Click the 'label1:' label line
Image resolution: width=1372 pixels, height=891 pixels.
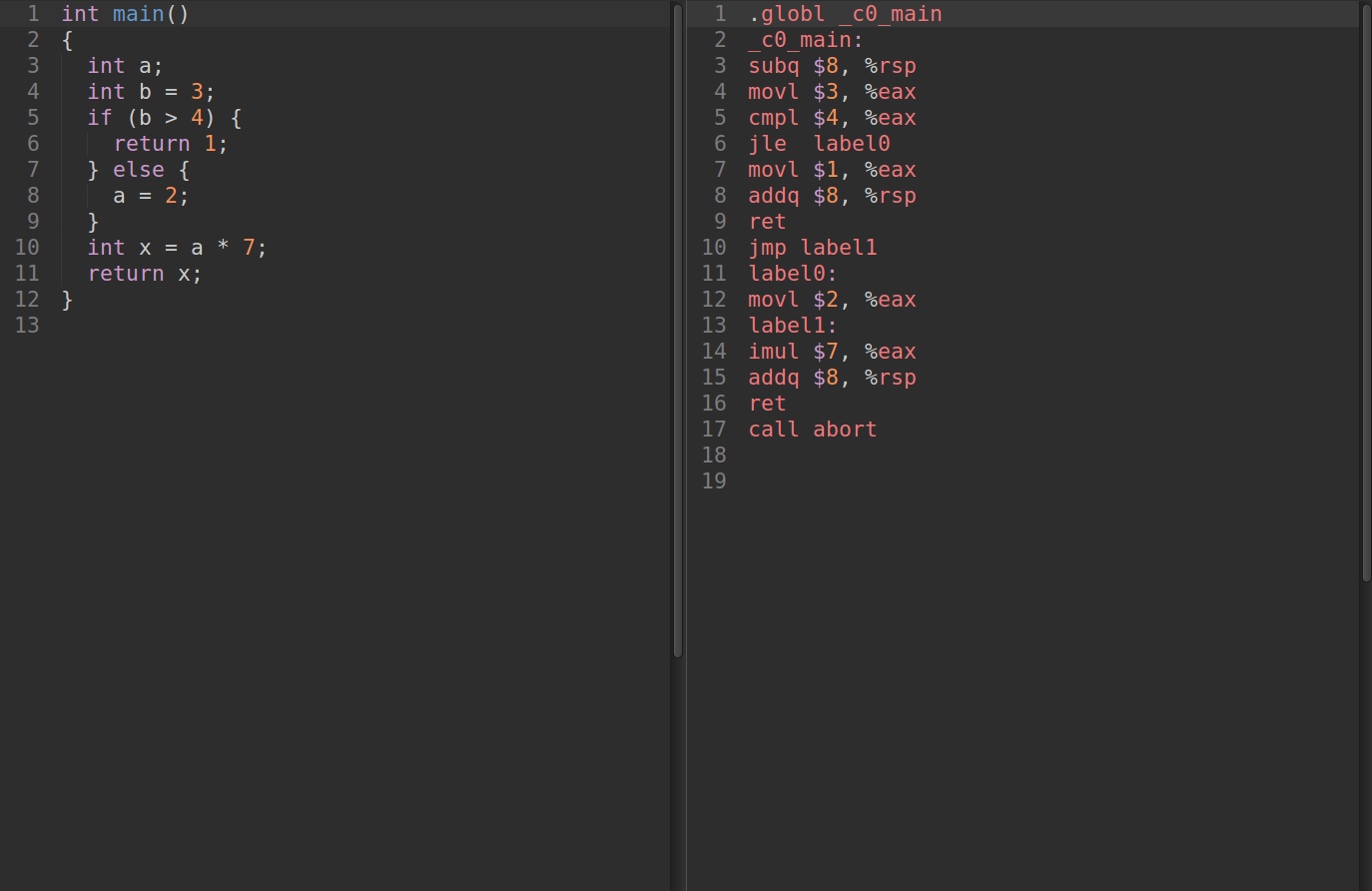click(793, 326)
